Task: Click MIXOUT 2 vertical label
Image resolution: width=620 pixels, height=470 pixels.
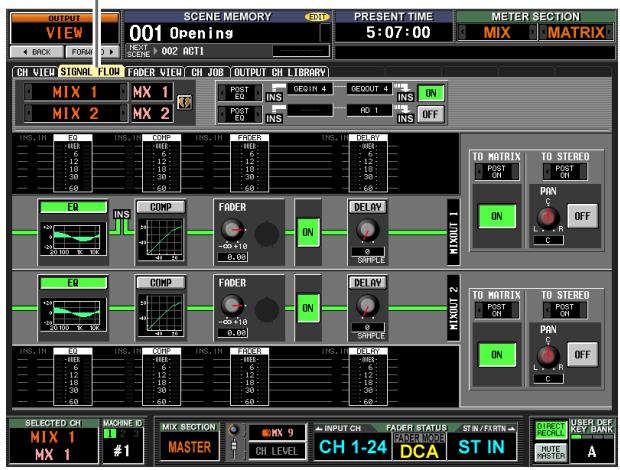Action: pos(453,308)
